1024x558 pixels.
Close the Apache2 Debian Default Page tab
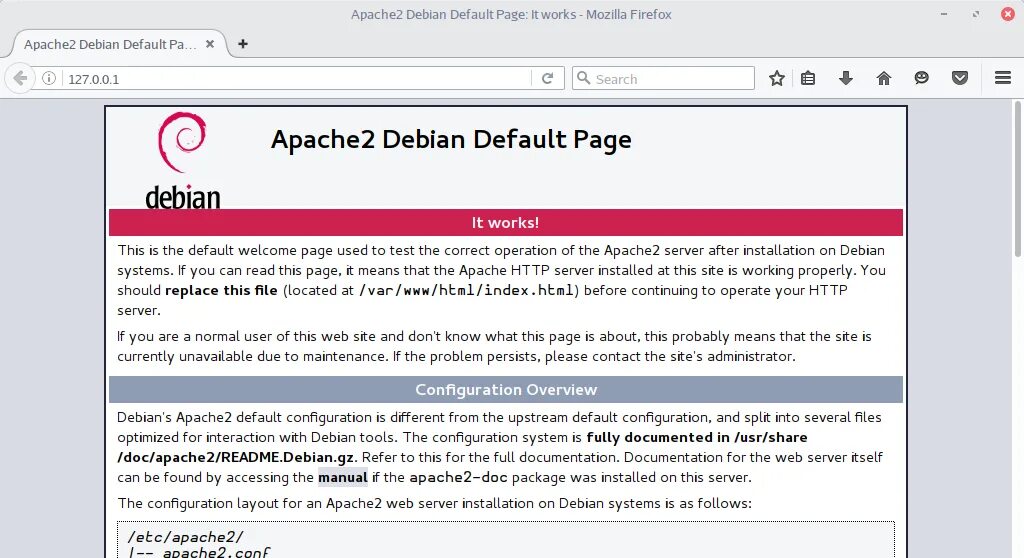point(210,44)
